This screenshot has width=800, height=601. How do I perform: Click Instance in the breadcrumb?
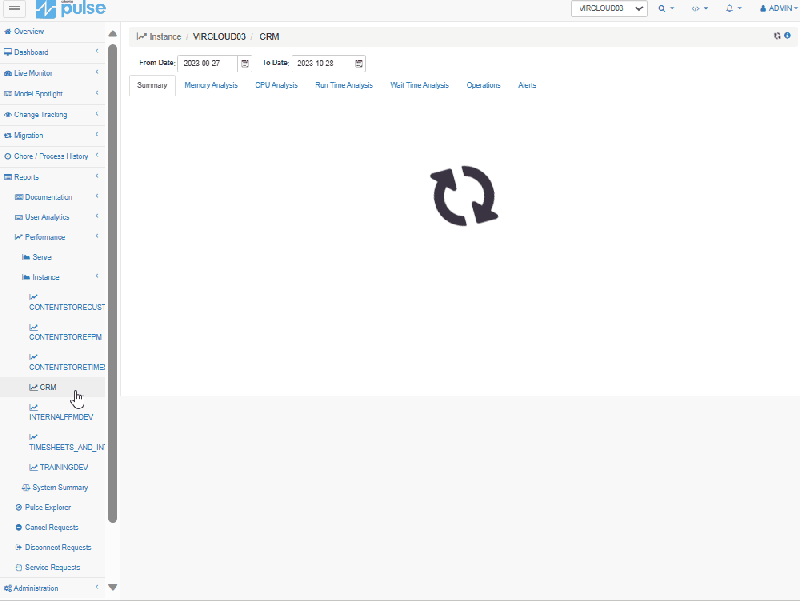point(165,37)
